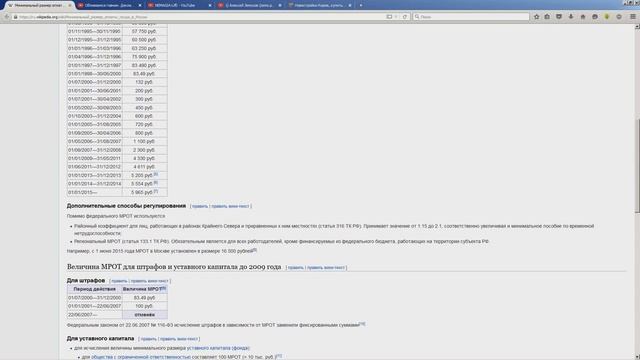Click 'править вики-текст' next to Дополнительные способы регулирования
This screenshot has height=360, width=640.
230,207
